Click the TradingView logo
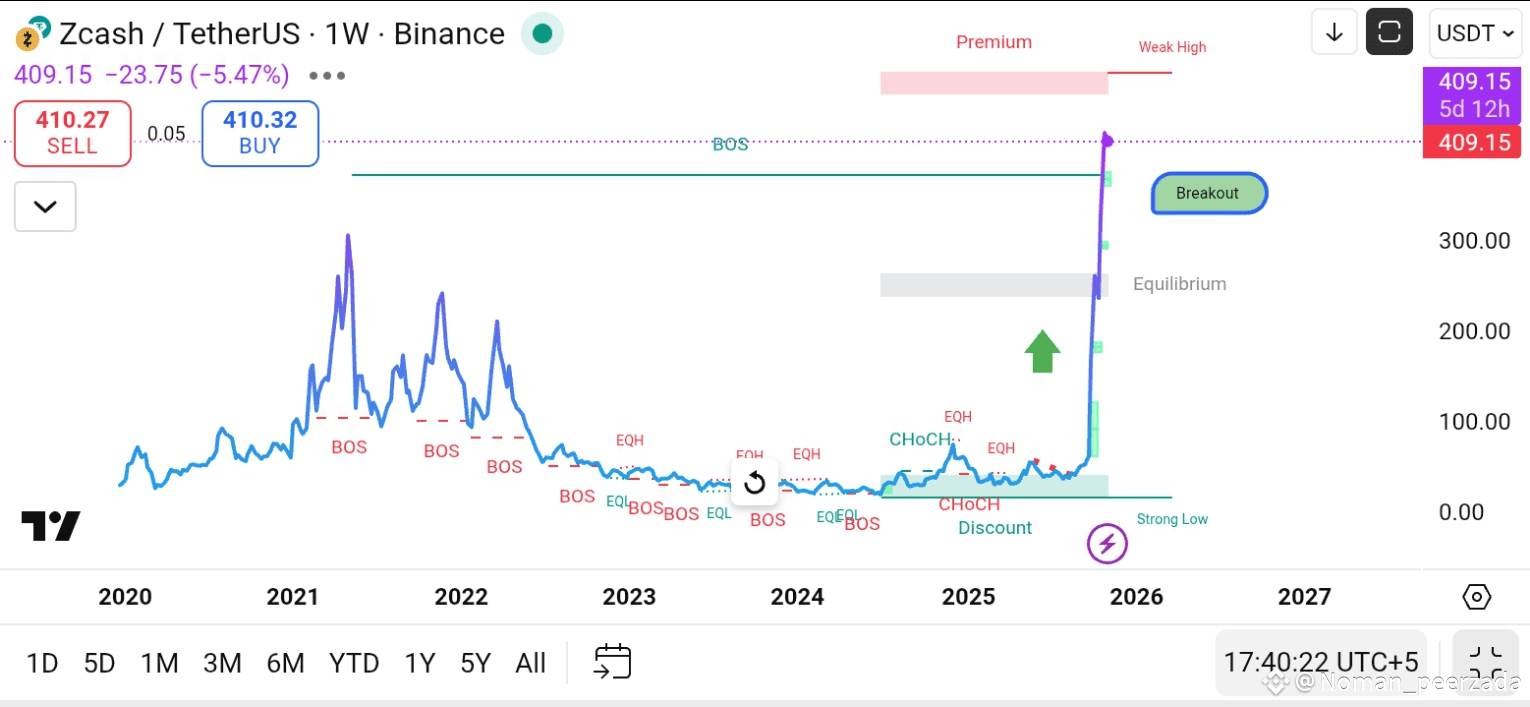1530x707 pixels. click(x=50, y=526)
